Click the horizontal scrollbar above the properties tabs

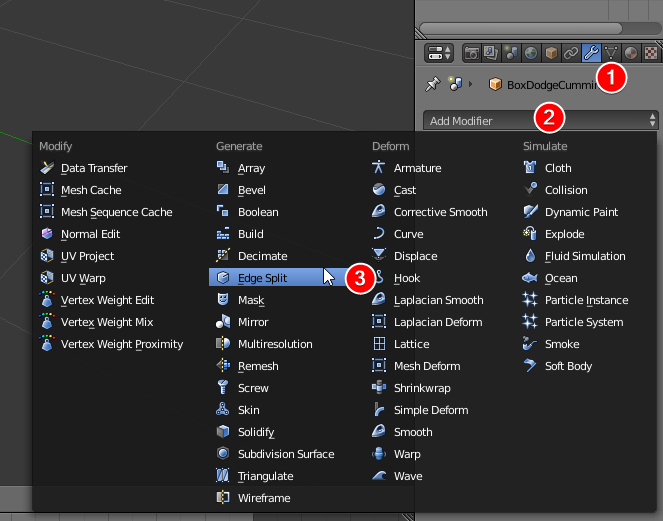[521, 29]
